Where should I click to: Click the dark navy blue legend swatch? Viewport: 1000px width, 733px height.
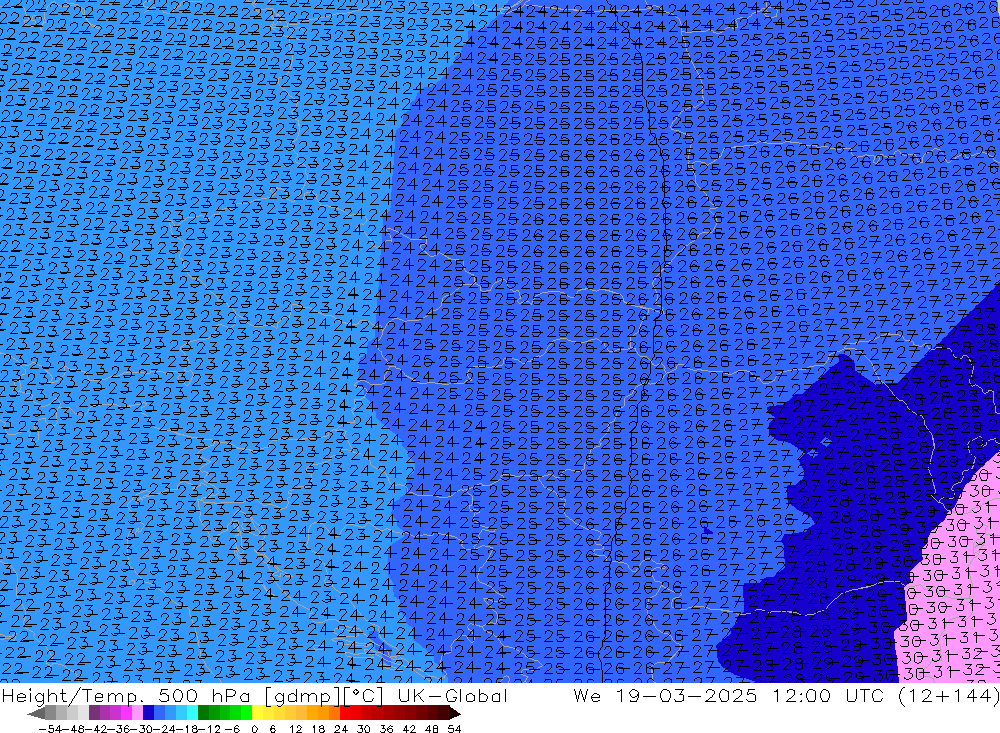click(148, 713)
